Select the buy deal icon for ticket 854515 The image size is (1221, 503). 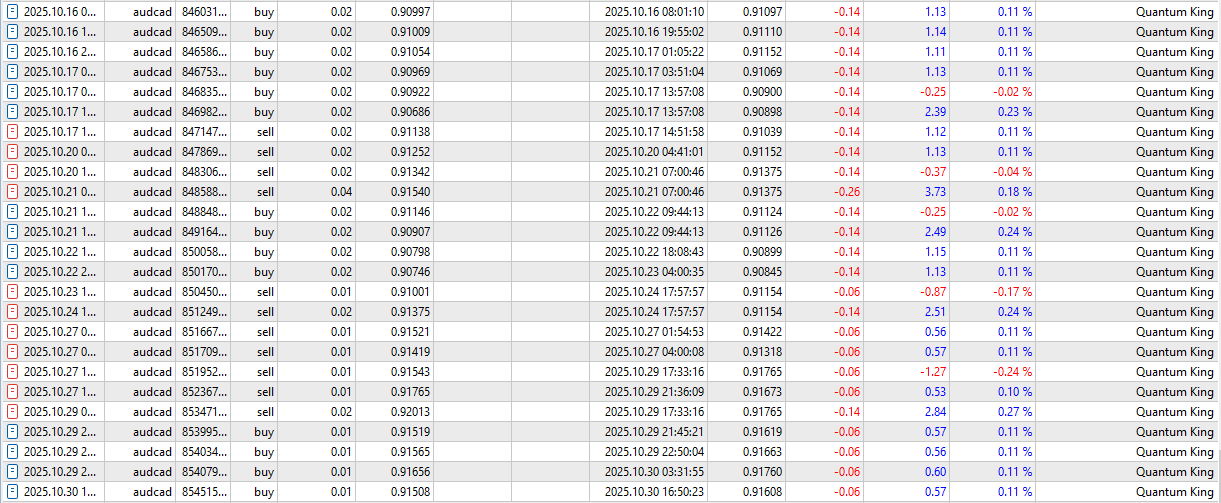(x=12, y=492)
